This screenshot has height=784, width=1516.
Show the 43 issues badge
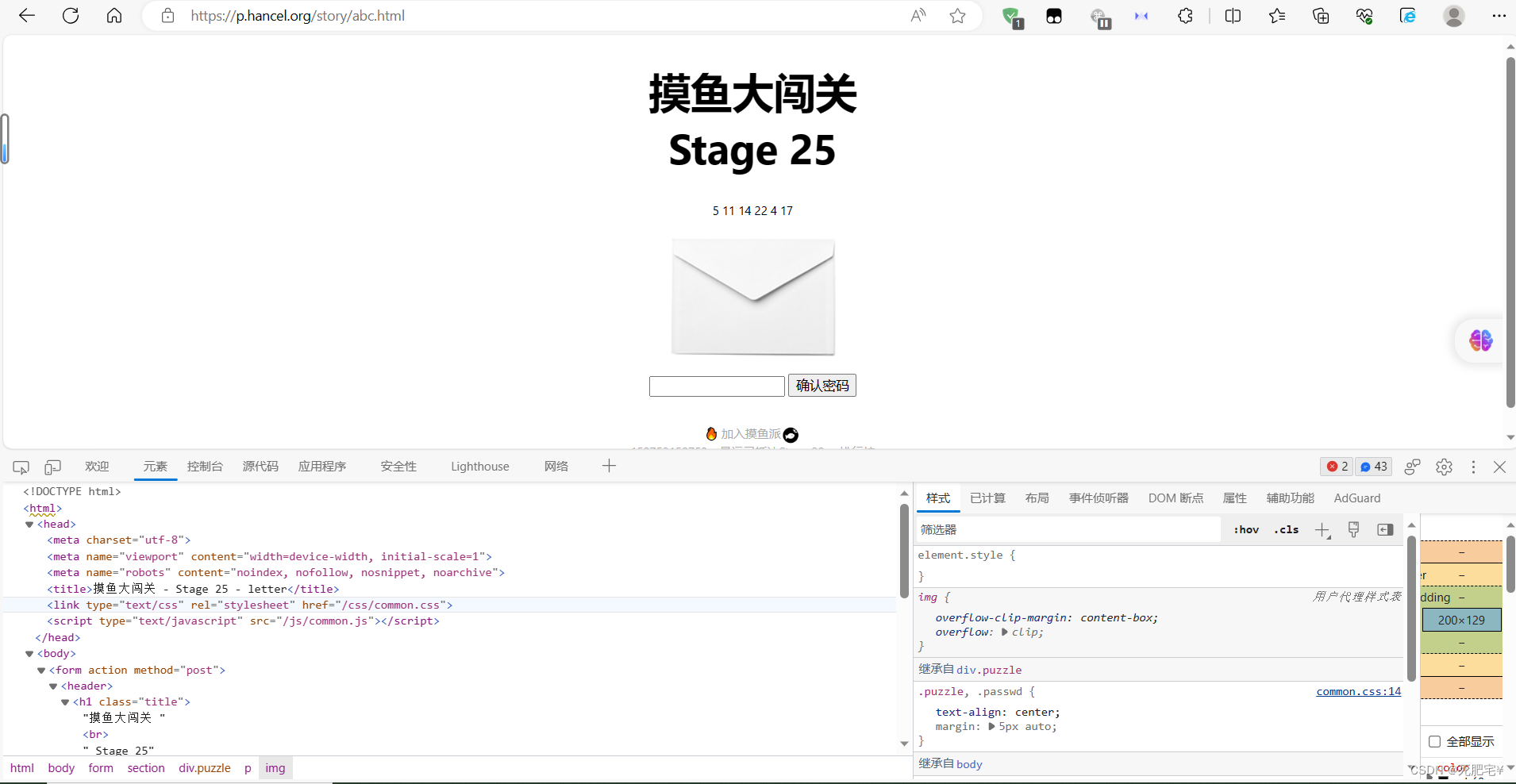pyautogui.click(x=1374, y=467)
